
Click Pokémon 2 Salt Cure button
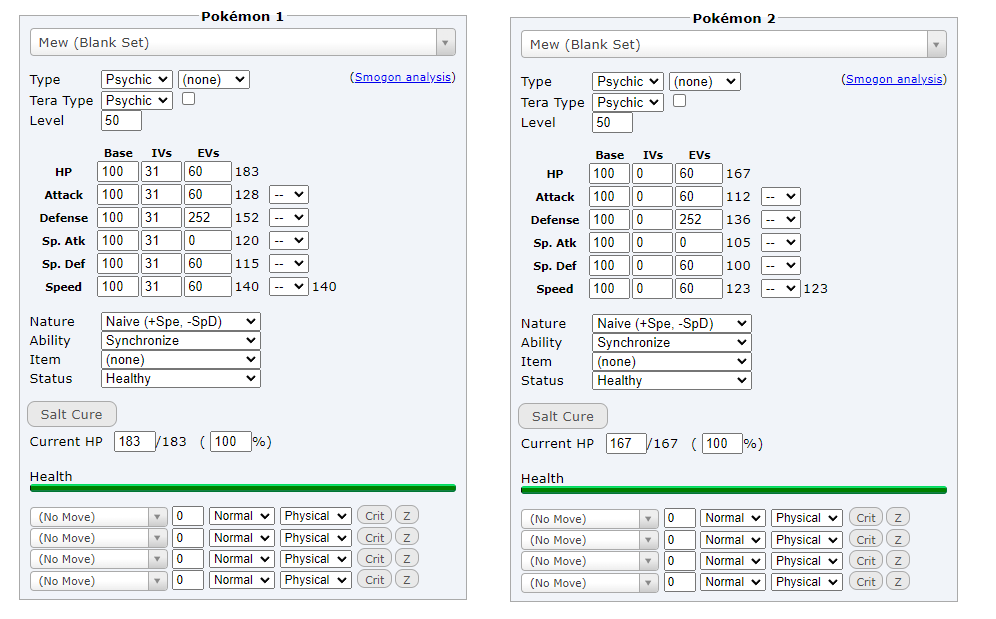[563, 416]
